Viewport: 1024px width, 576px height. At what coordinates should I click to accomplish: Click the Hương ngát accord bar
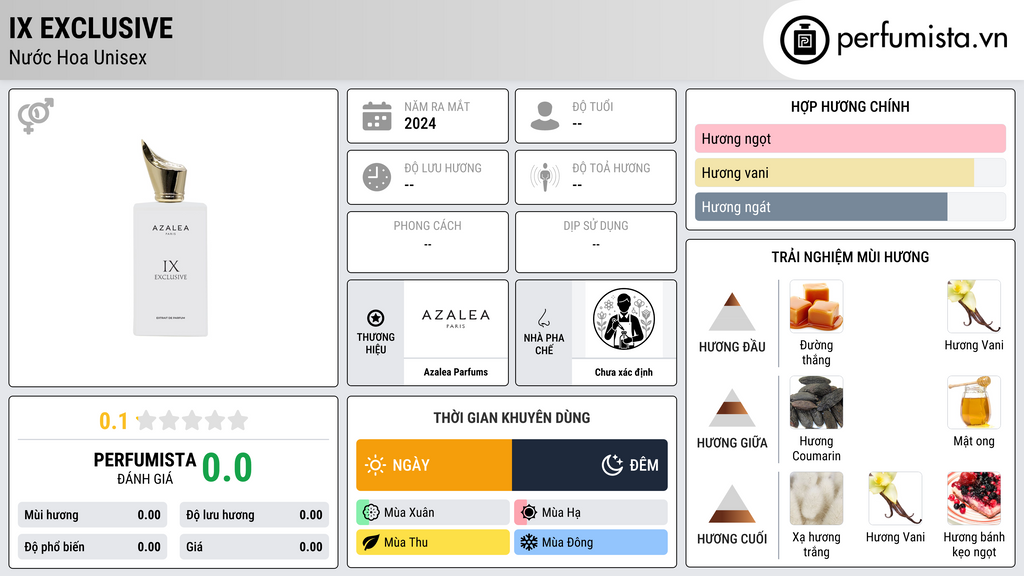pos(850,206)
